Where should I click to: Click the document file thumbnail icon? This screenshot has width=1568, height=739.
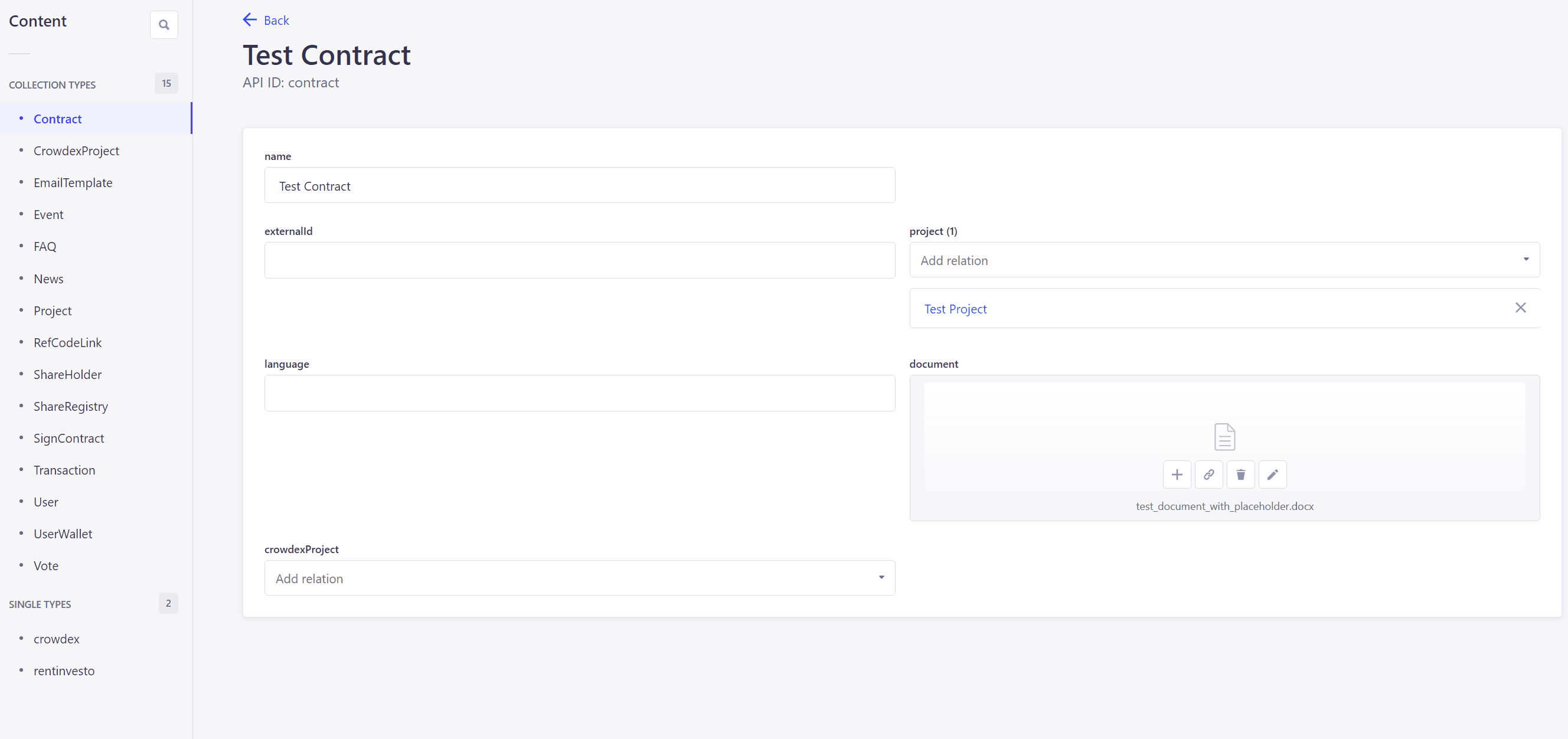(x=1224, y=436)
